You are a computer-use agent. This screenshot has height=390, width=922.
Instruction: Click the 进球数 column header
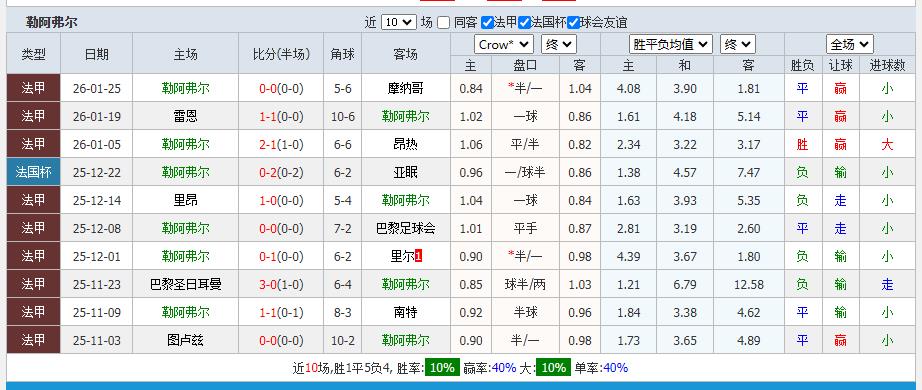point(887,65)
